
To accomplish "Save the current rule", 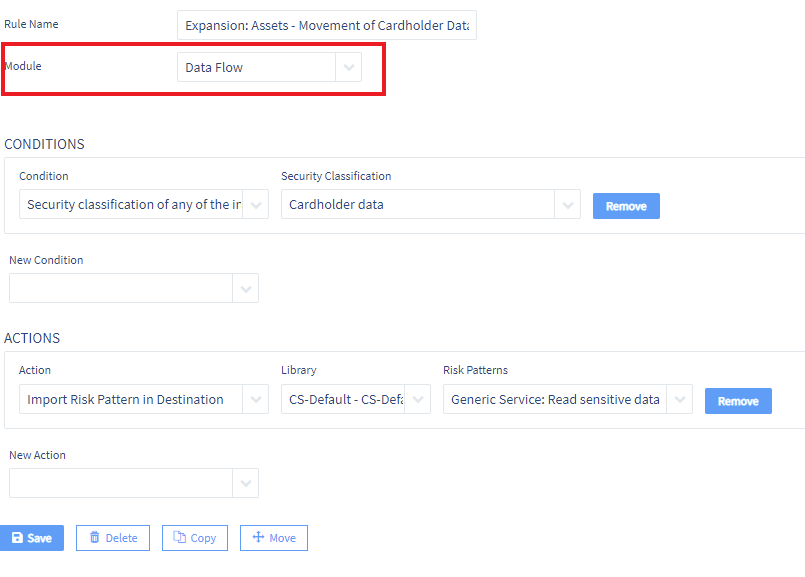I will (x=32, y=537).
